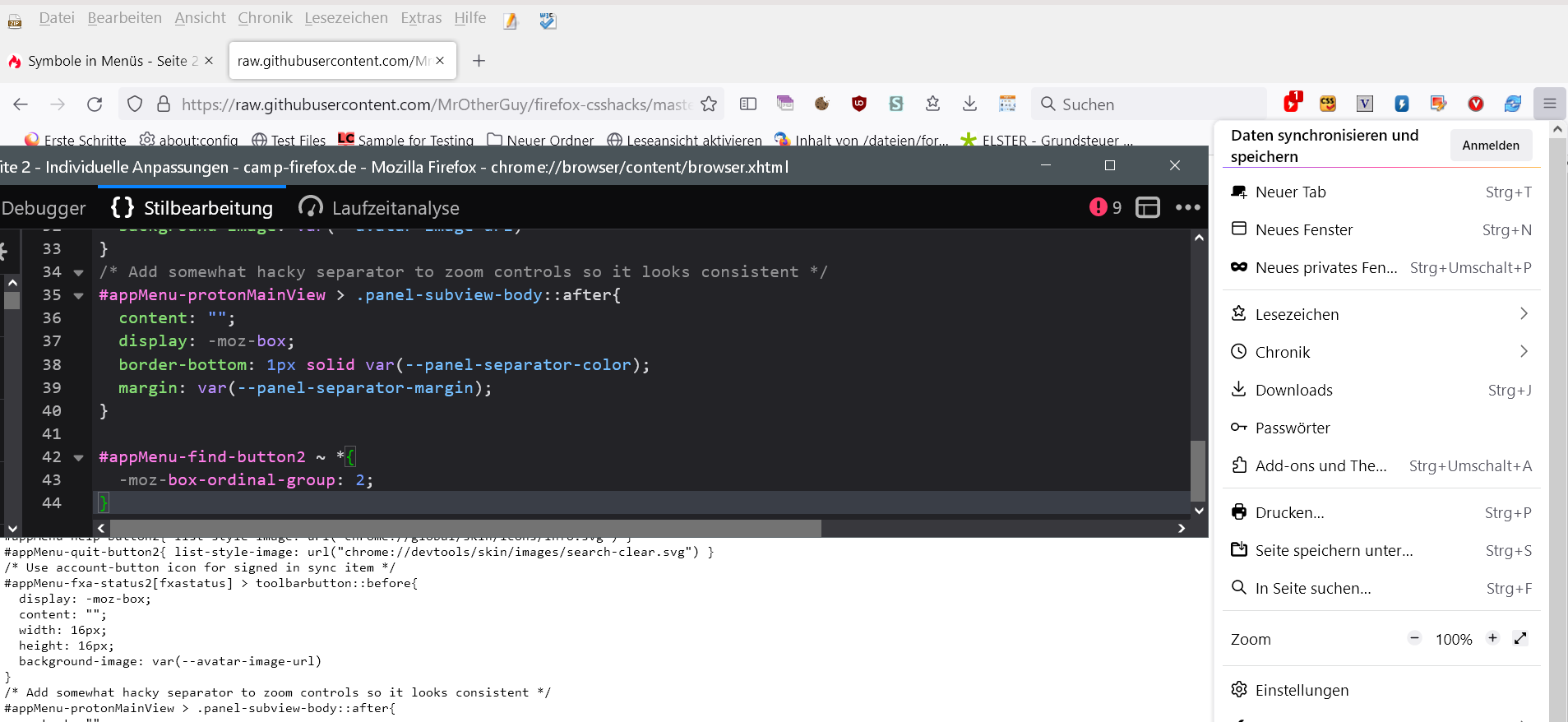Reload the page with the refresh icon
1568x722 pixels.
[95, 104]
